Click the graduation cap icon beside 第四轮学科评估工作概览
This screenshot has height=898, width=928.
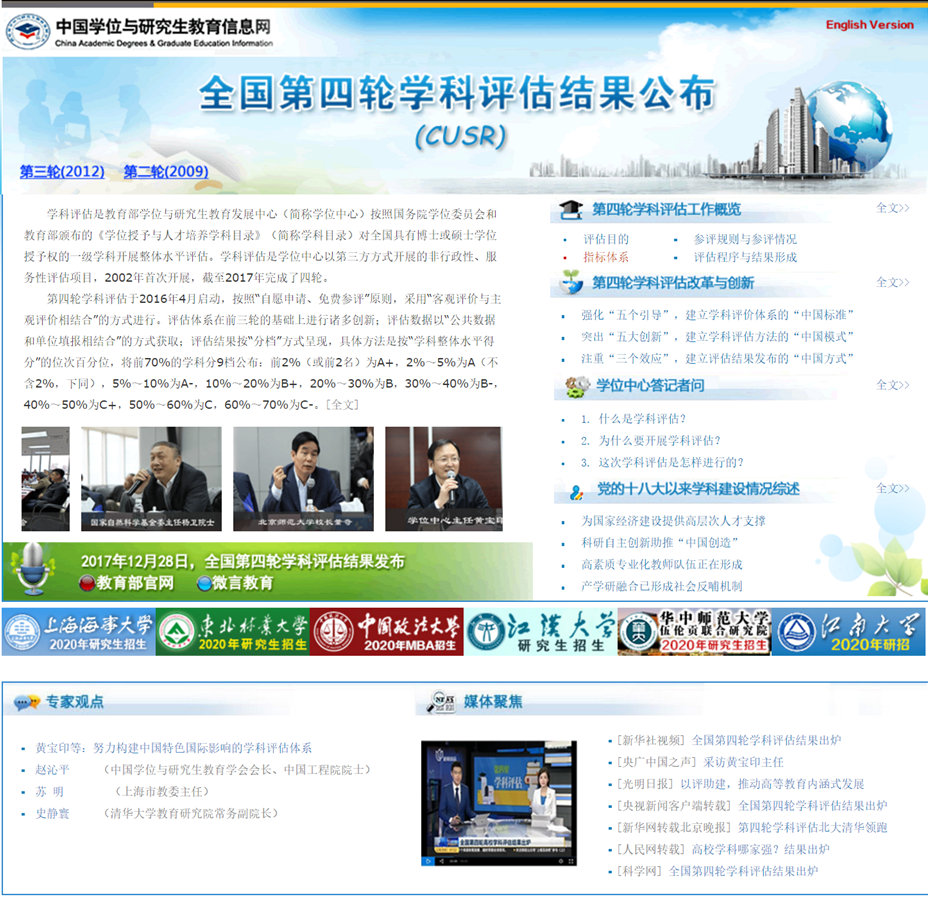[571, 209]
